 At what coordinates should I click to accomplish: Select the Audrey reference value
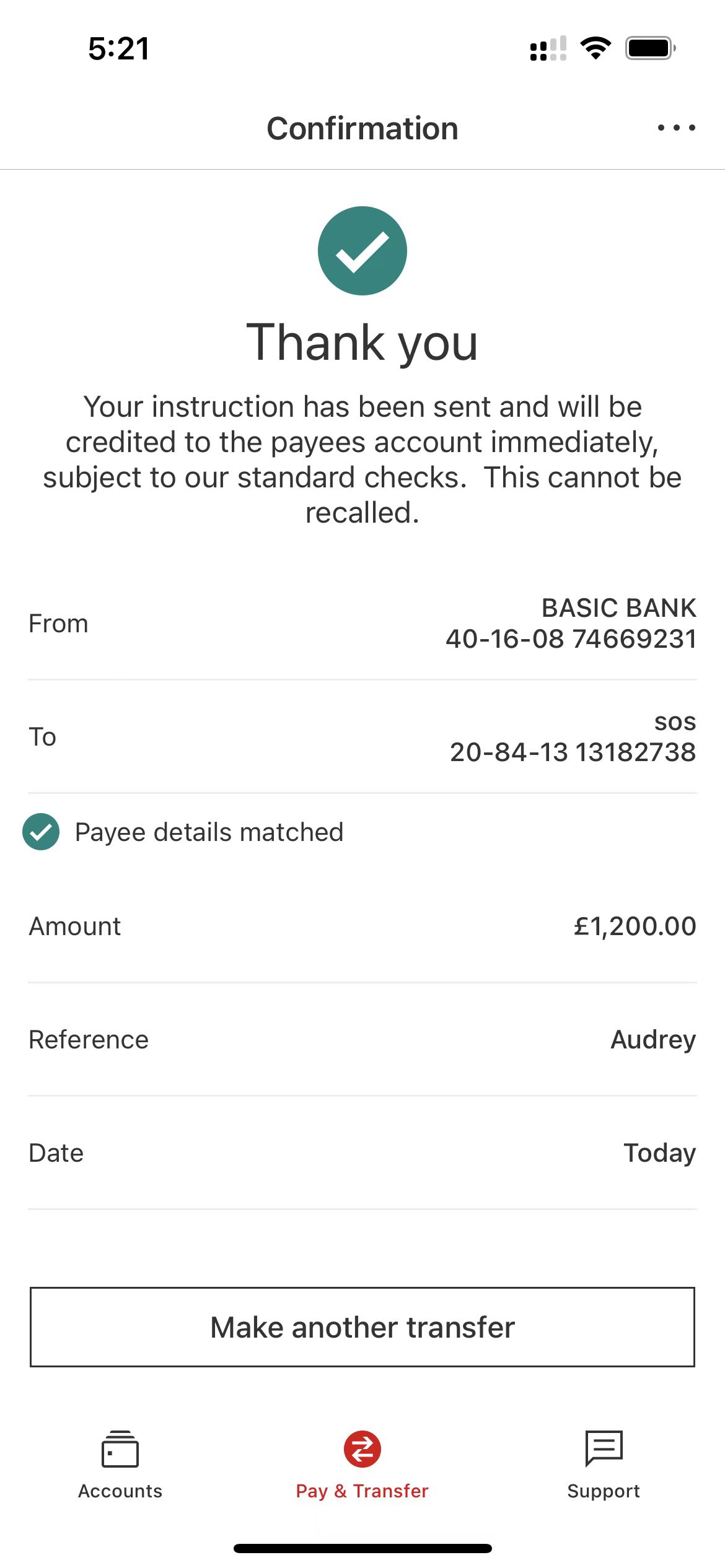(653, 1040)
